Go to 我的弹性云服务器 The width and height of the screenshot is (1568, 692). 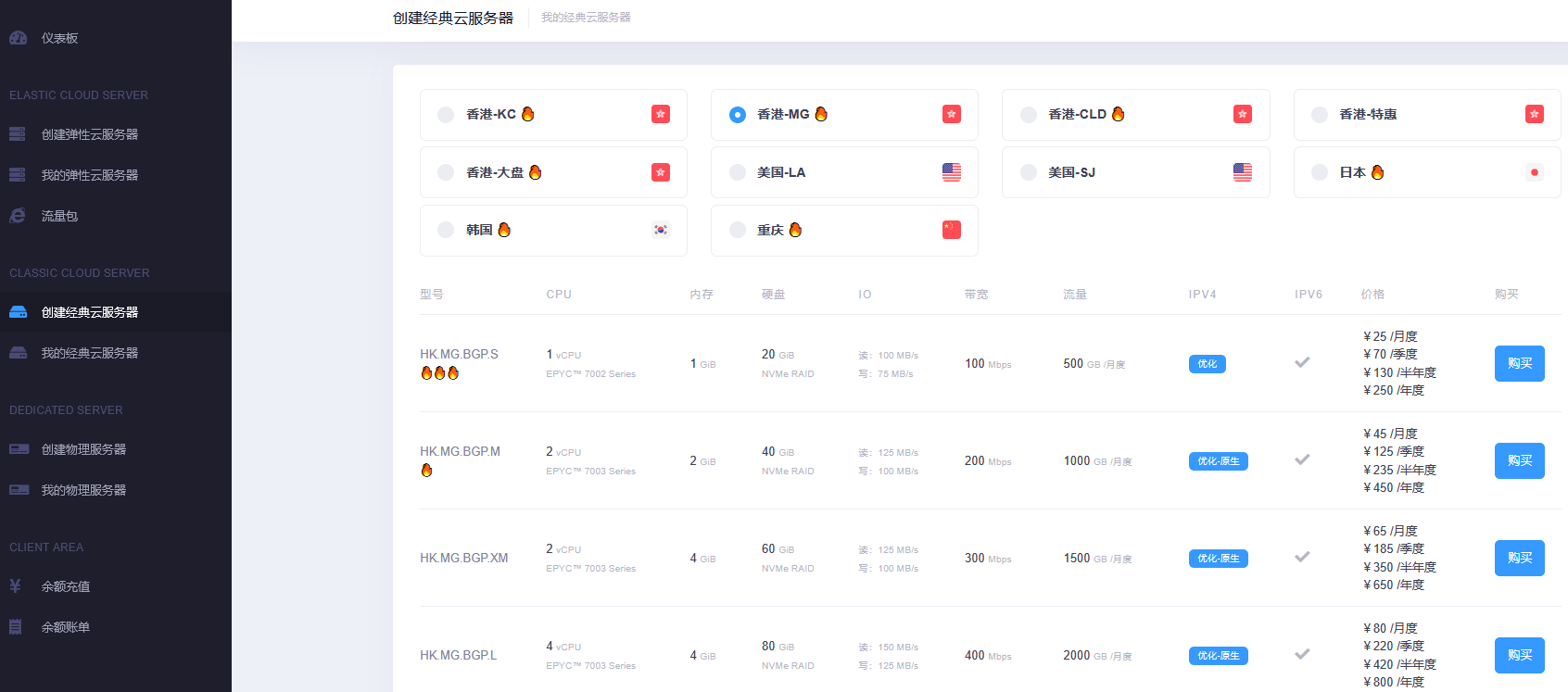click(x=116, y=175)
